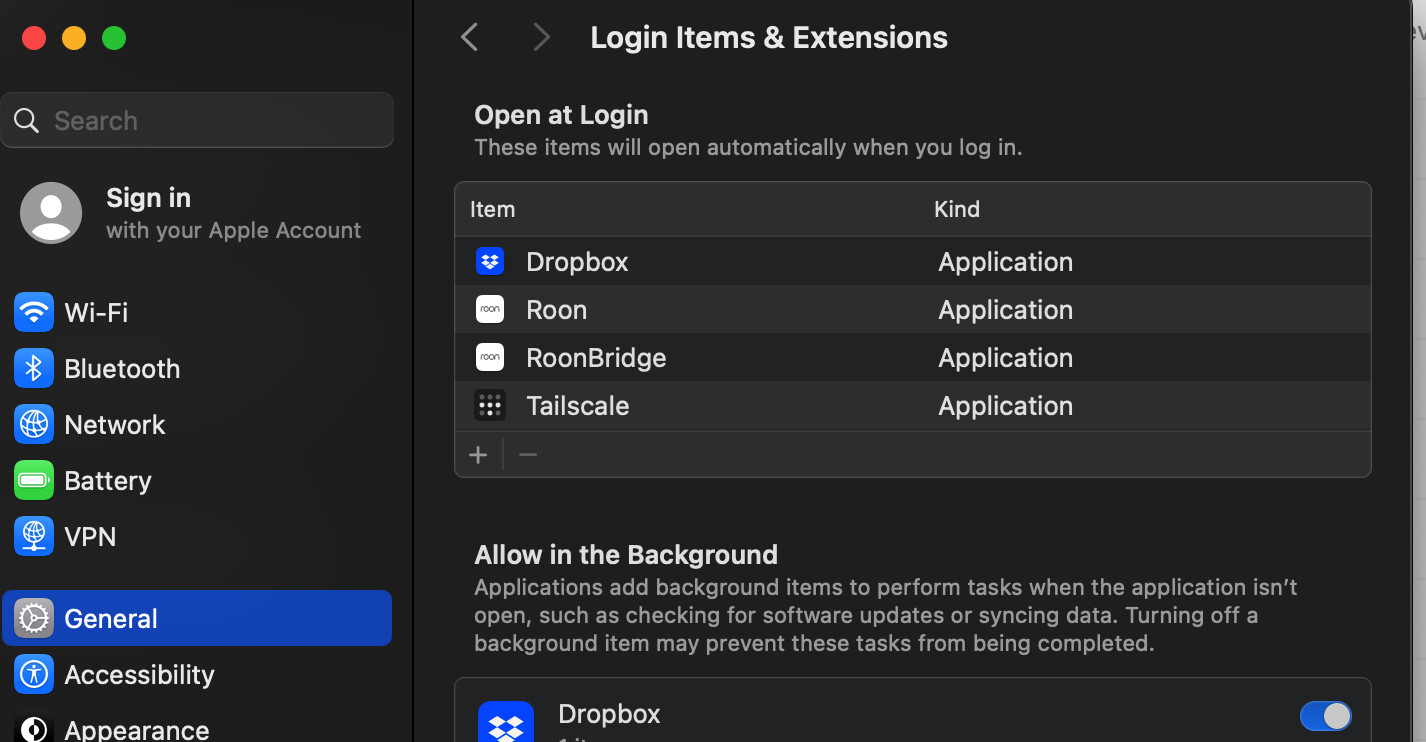Click the Wi-Fi icon in sidebar
The height and width of the screenshot is (742, 1426).
(34, 312)
